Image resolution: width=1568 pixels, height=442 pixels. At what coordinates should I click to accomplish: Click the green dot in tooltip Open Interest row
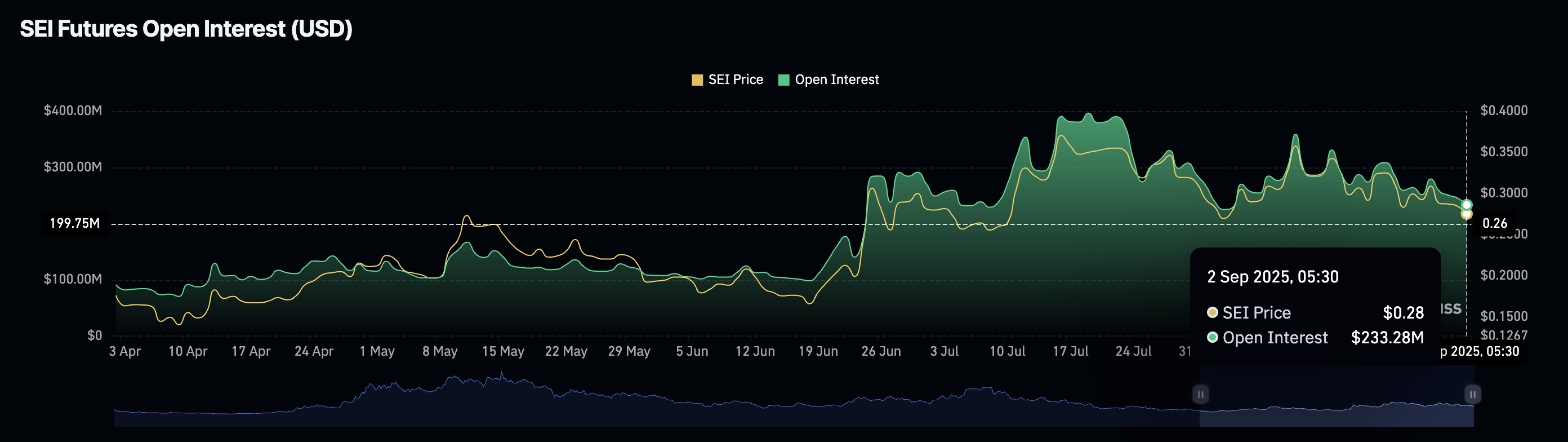(x=1212, y=337)
